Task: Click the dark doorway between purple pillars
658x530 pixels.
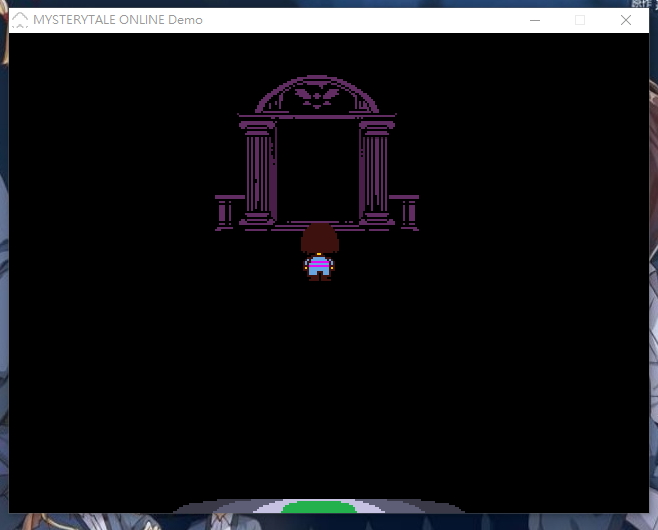Action: [x=318, y=171]
